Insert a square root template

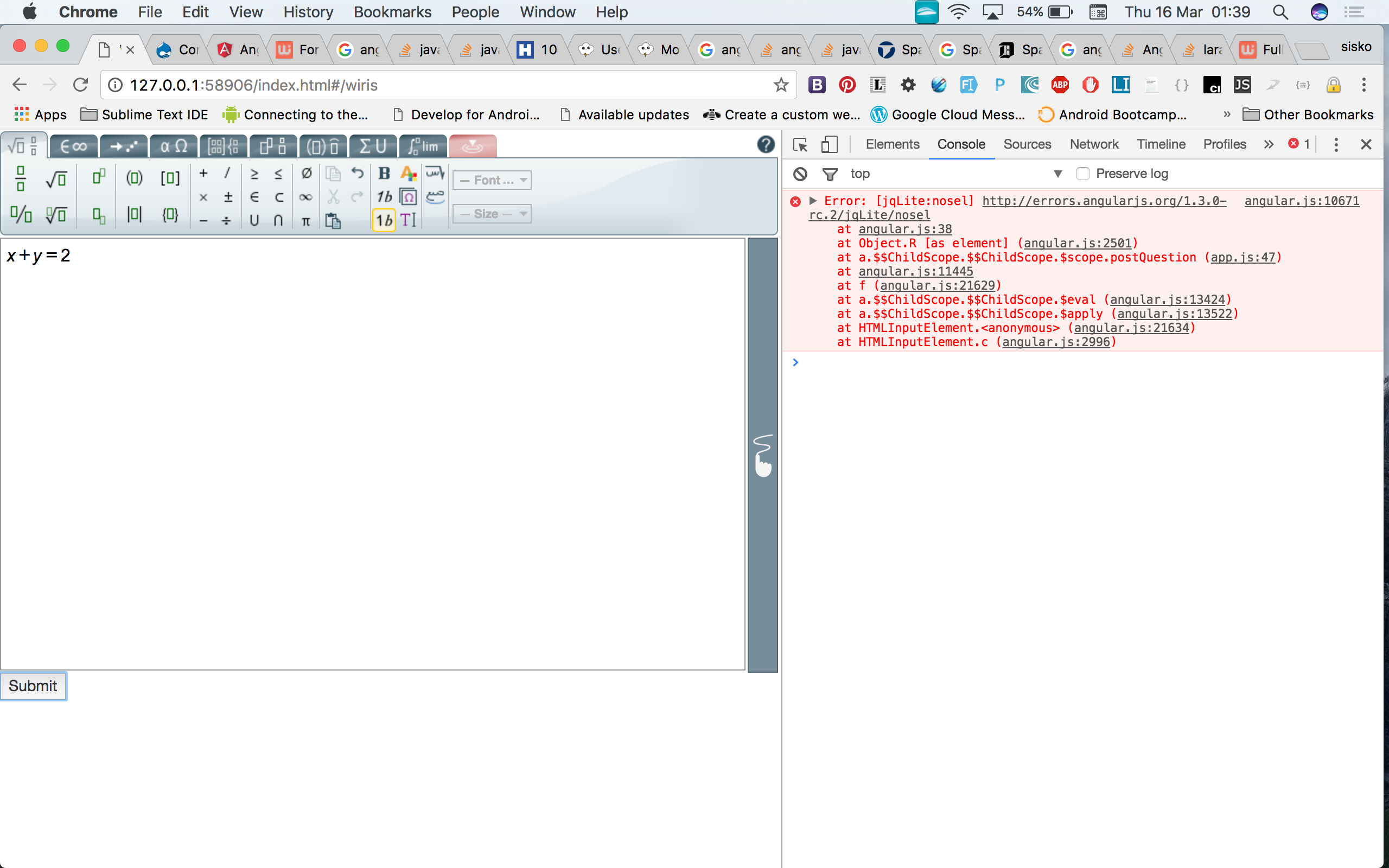[56, 178]
